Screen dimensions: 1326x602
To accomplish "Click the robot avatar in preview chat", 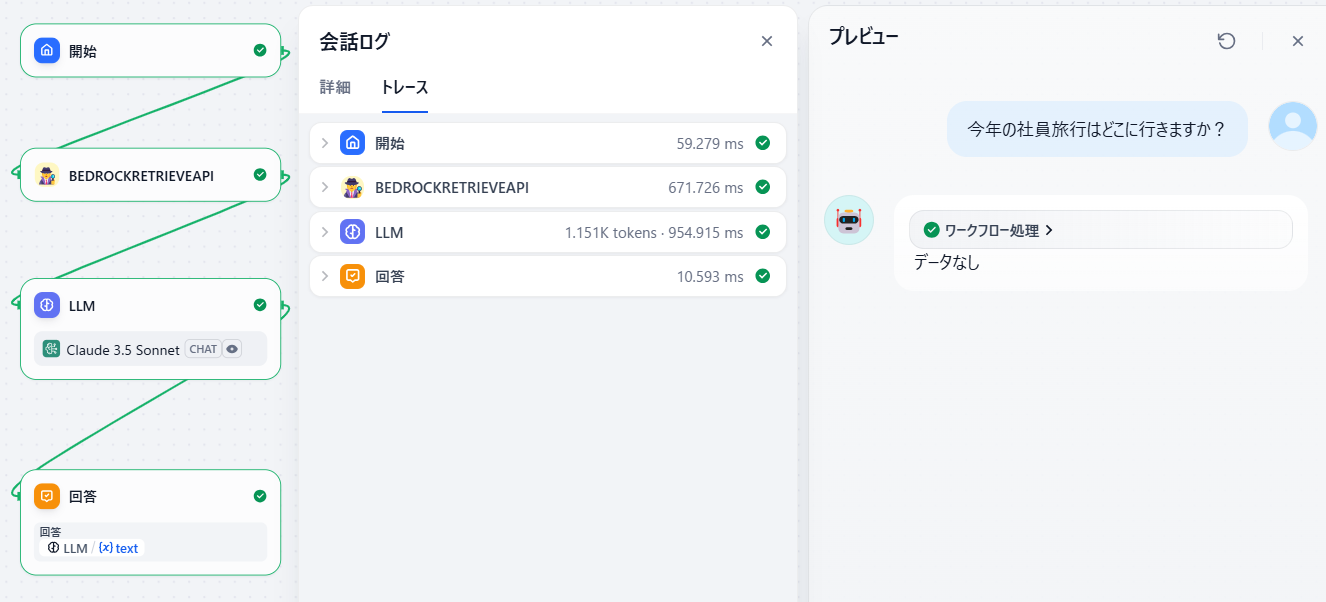I will coord(849,220).
